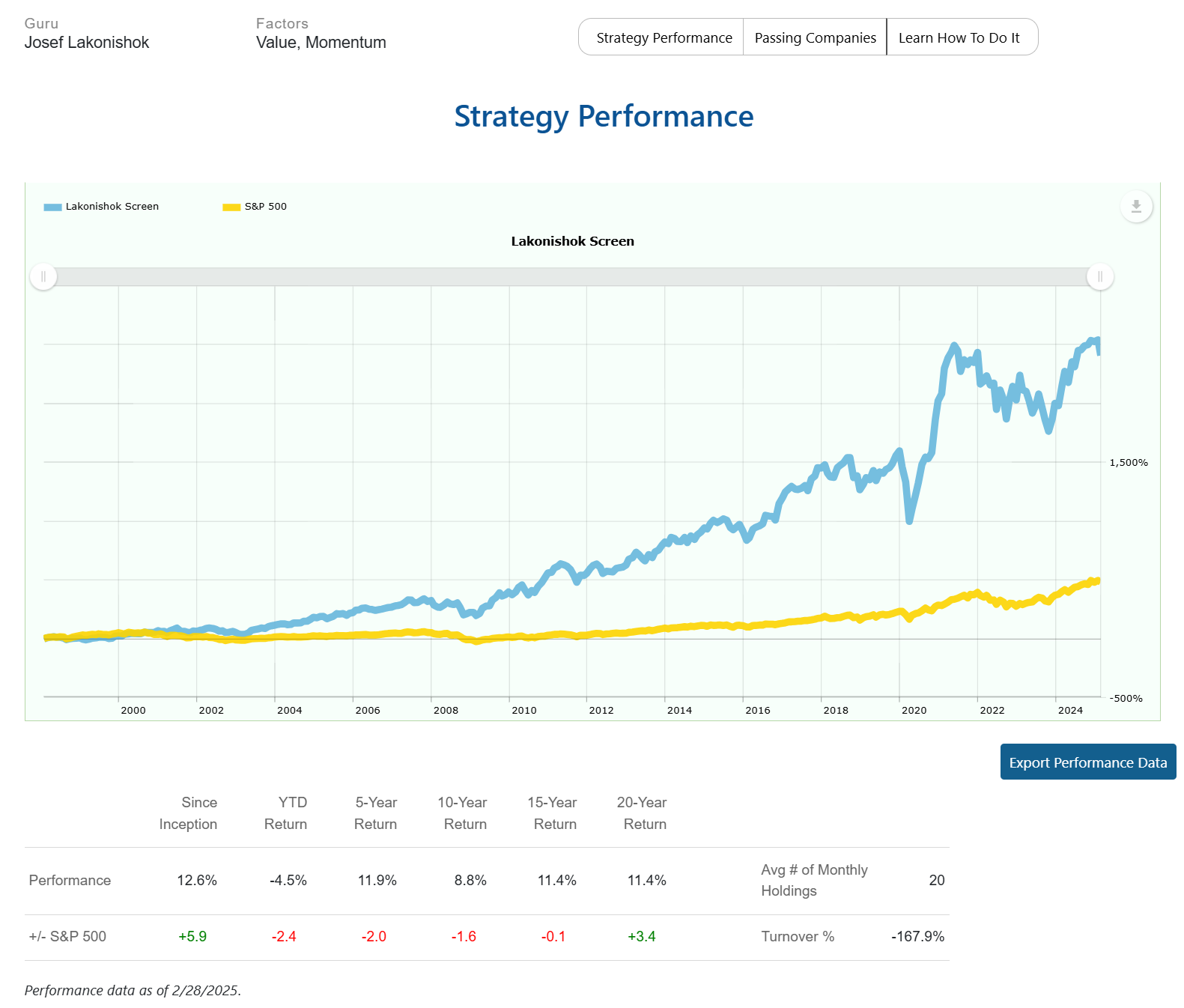Select the Learn How To Do It tab
The width and height of the screenshot is (1184, 1008).
click(959, 37)
